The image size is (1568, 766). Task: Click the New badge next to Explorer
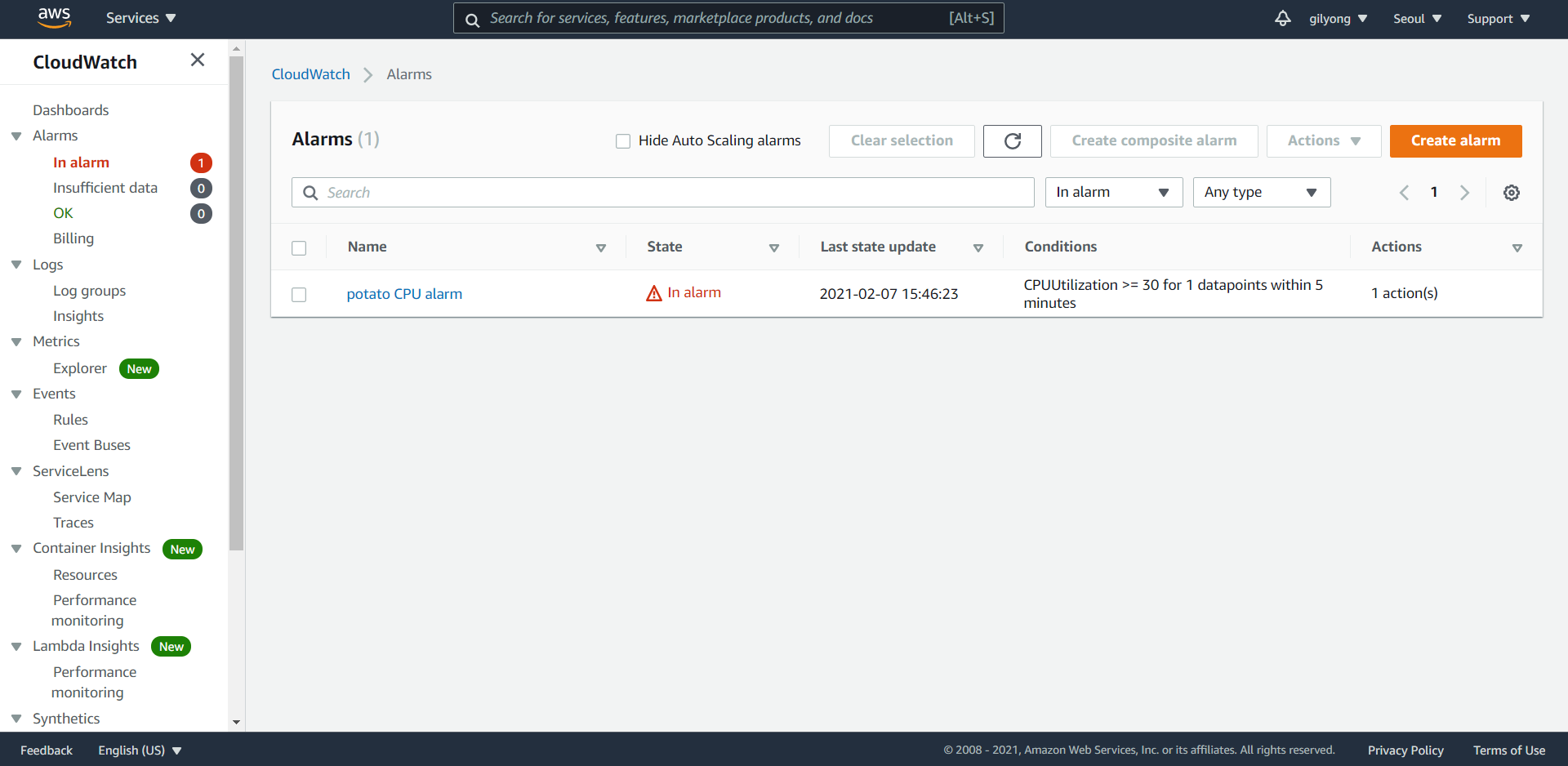click(x=139, y=369)
